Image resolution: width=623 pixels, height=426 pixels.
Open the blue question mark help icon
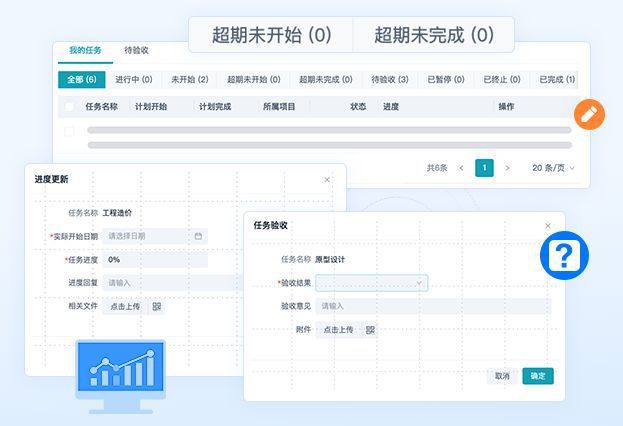pos(564,255)
